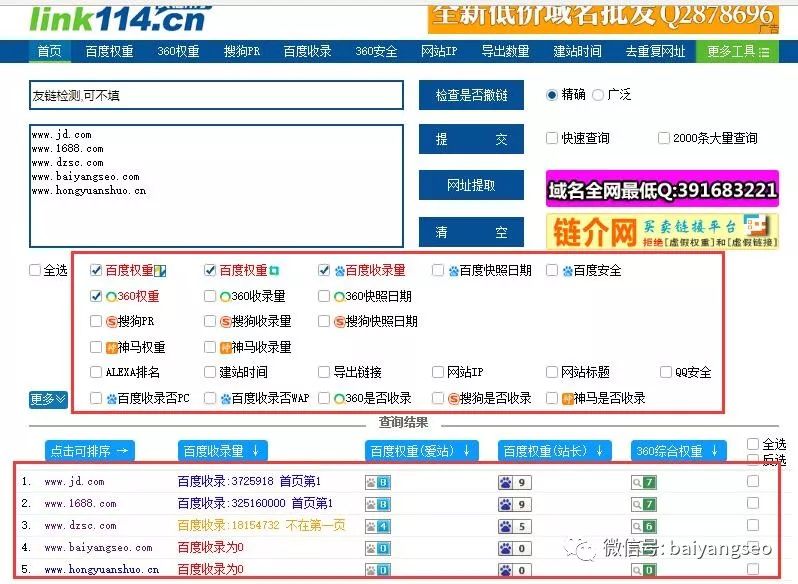Uncheck the first 百度权重 checkbox

point(96,270)
